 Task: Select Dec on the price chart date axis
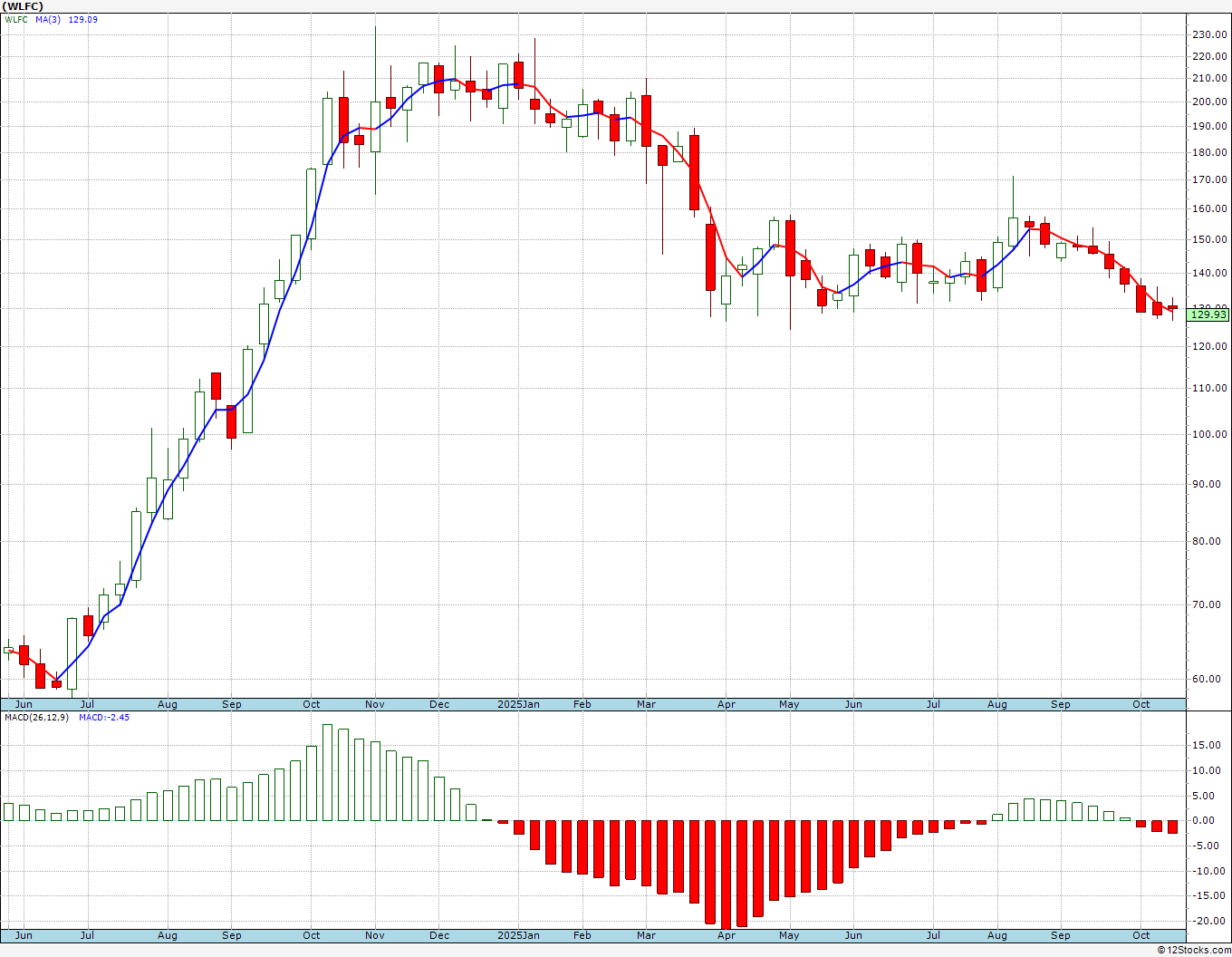click(439, 704)
